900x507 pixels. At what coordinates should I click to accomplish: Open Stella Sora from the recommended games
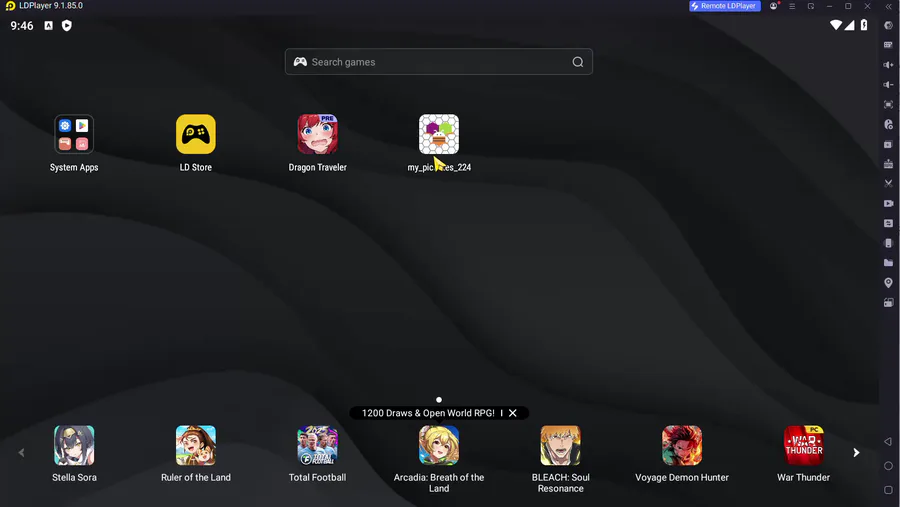tap(74, 445)
